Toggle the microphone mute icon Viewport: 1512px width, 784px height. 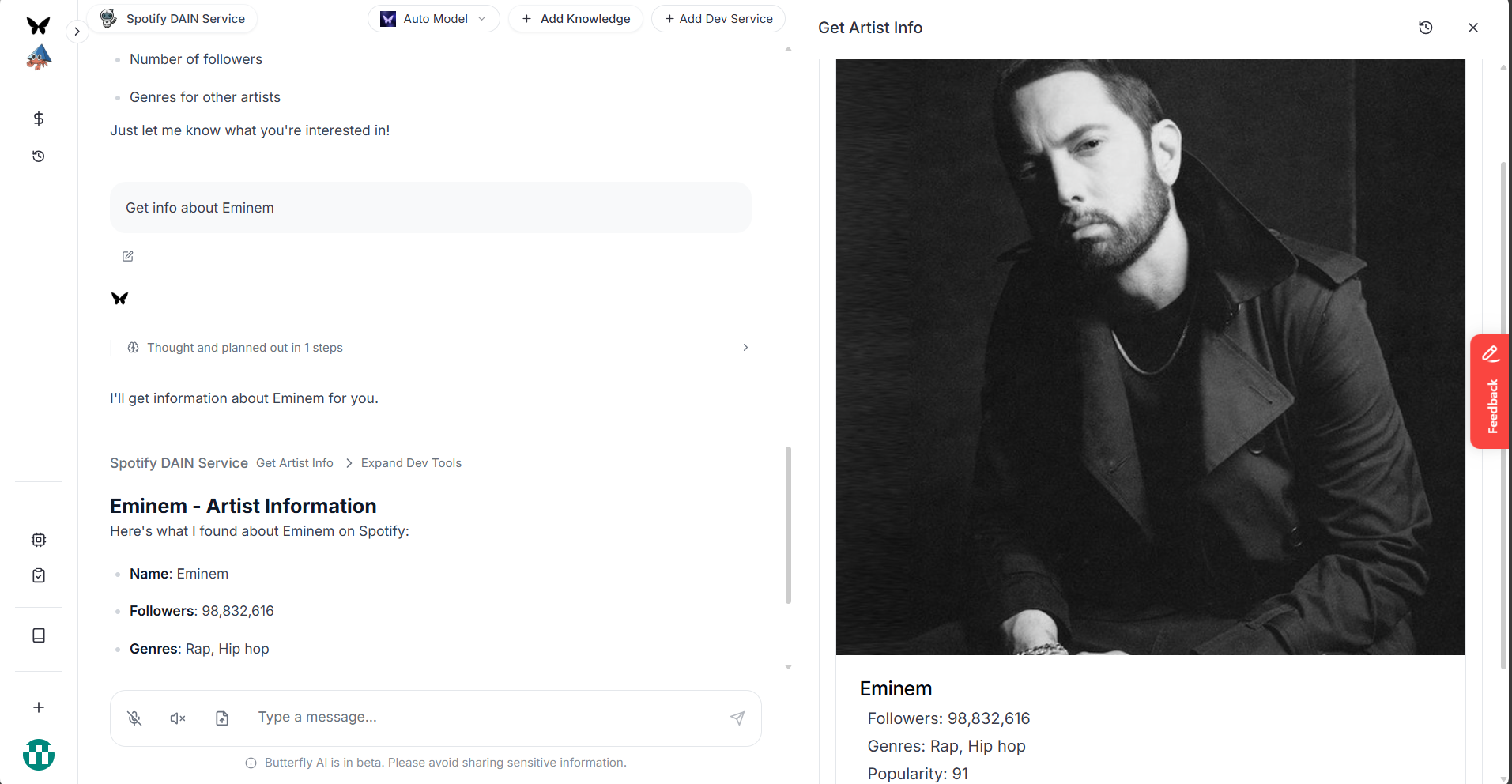[x=135, y=718]
